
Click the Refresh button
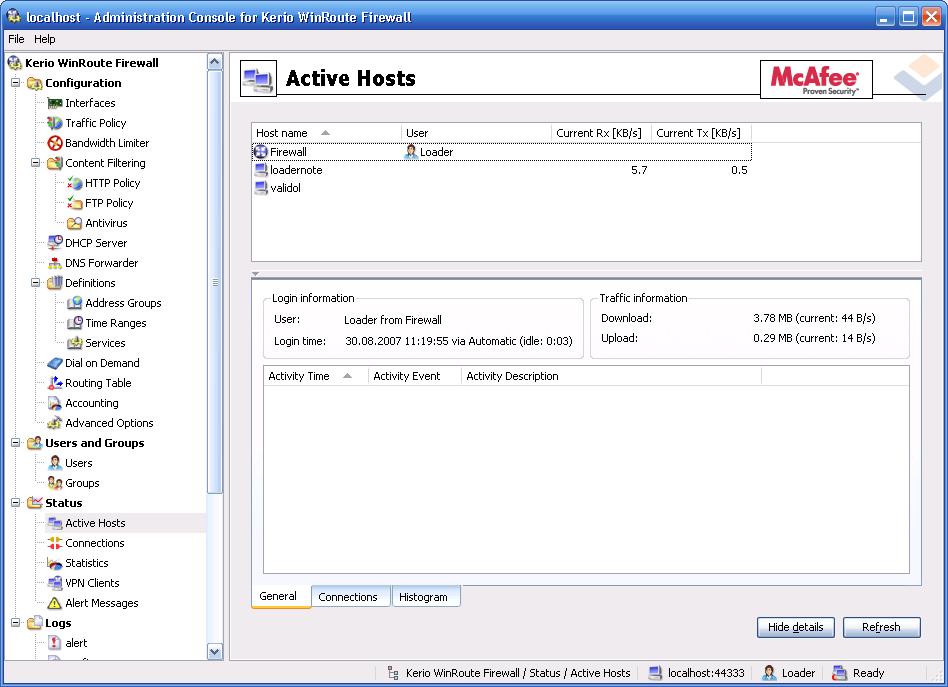point(881,627)
